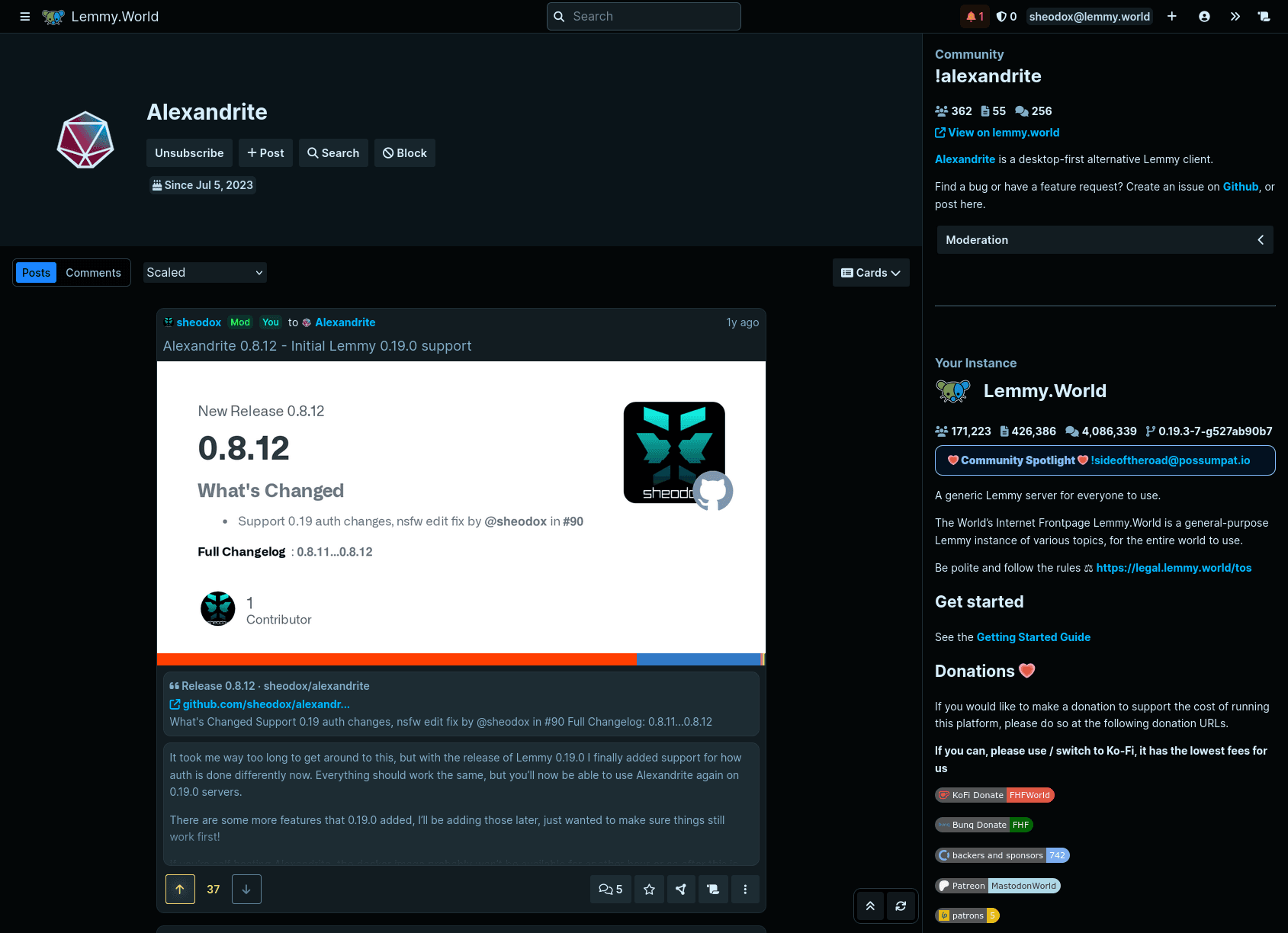Upvote the Alexandrite 0.8.12 post
Viewport: 1288px width, 933px height.
(x=180, y=889)
